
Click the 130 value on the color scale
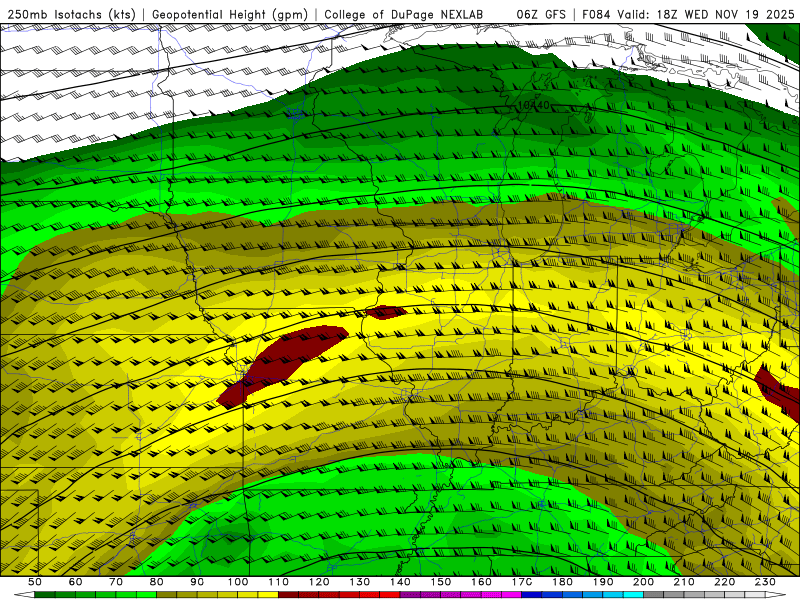(360, 582)
